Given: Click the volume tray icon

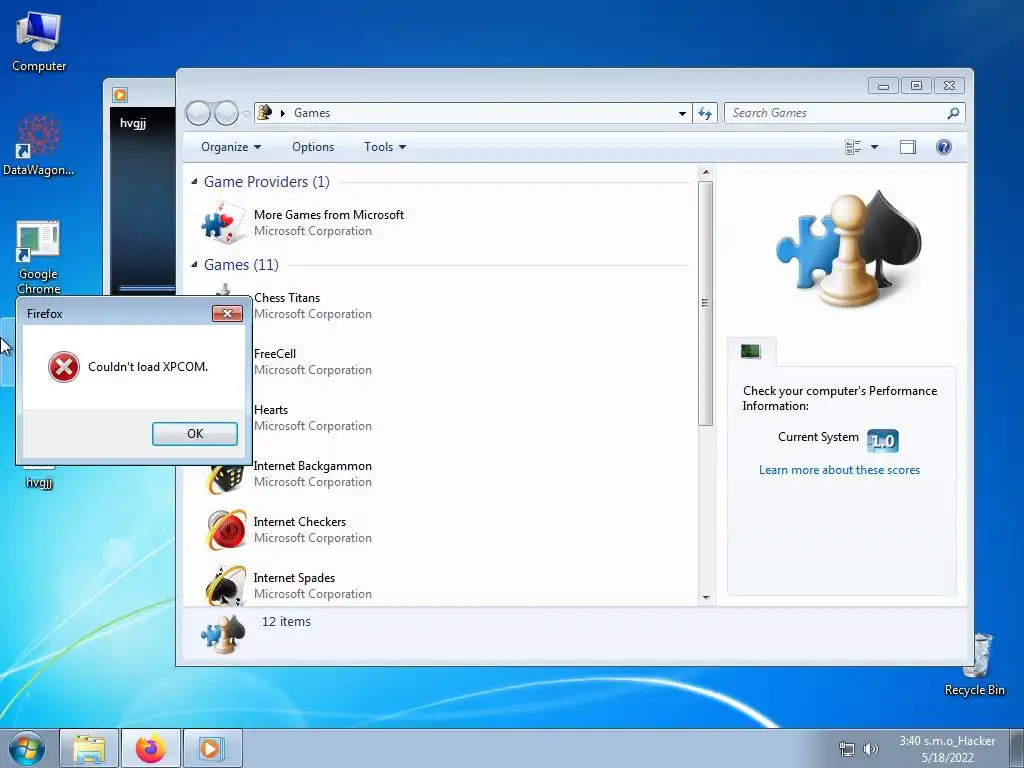Looking at the screenshot, I should point(871,749).
